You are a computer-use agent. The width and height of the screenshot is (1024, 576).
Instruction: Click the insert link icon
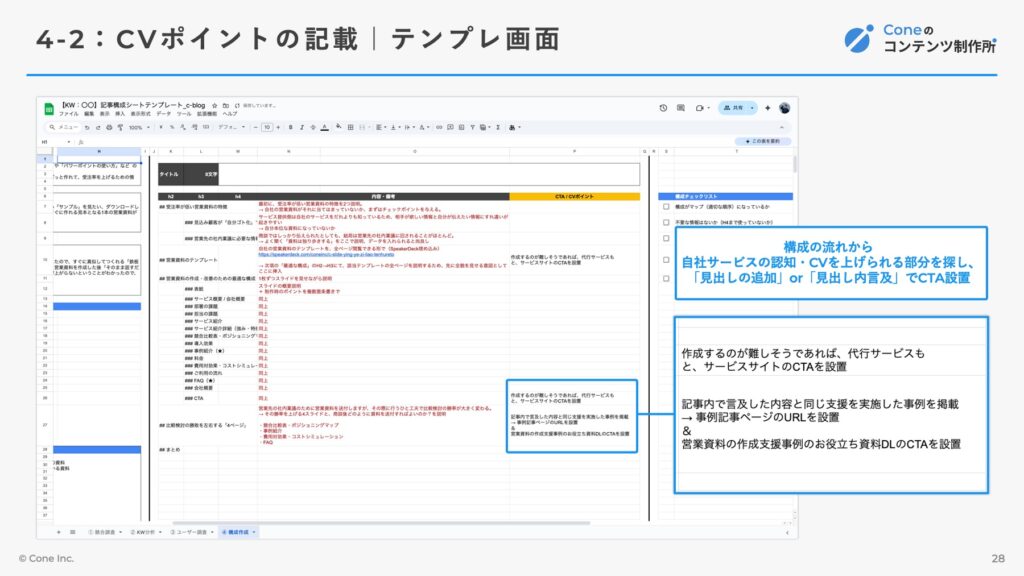[439, 127]
